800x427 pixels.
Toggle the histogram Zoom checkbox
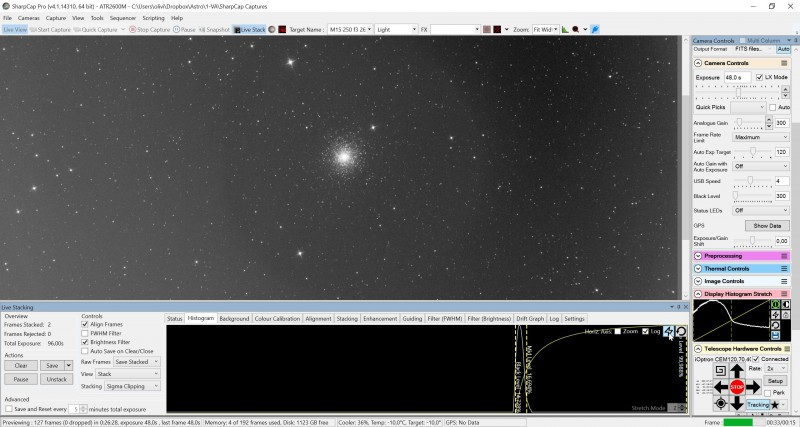(617, 332)
